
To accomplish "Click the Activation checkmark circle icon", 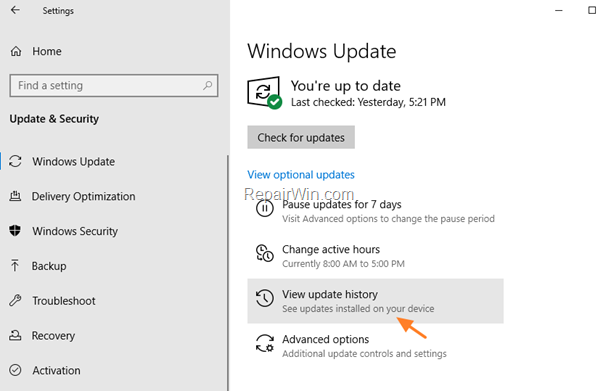I will [15, 370].
